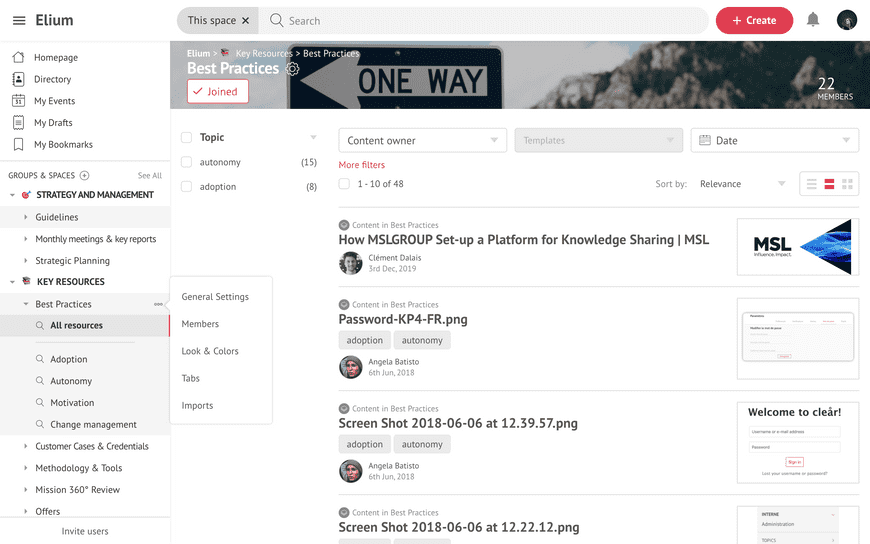This screenshot has width=870, height=544.
Task: Click the Adoption saved-search icon
Action: point(40,359)
